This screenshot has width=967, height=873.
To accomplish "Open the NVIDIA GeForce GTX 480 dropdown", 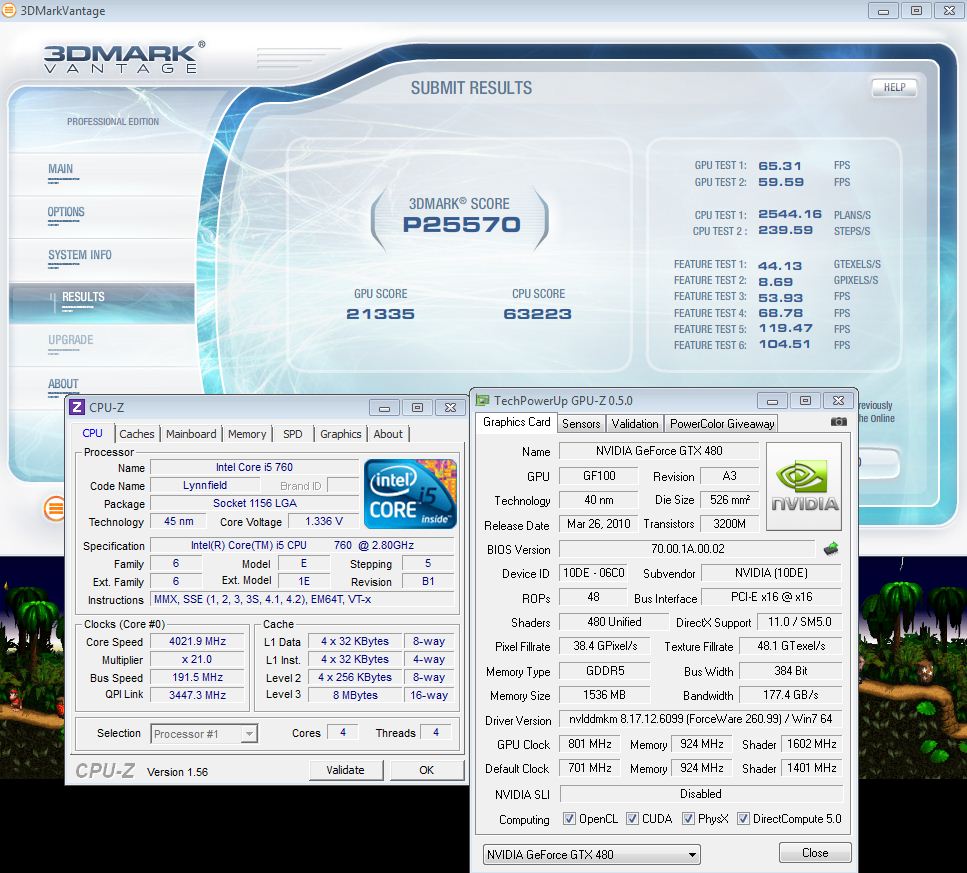I will (590, 855).
